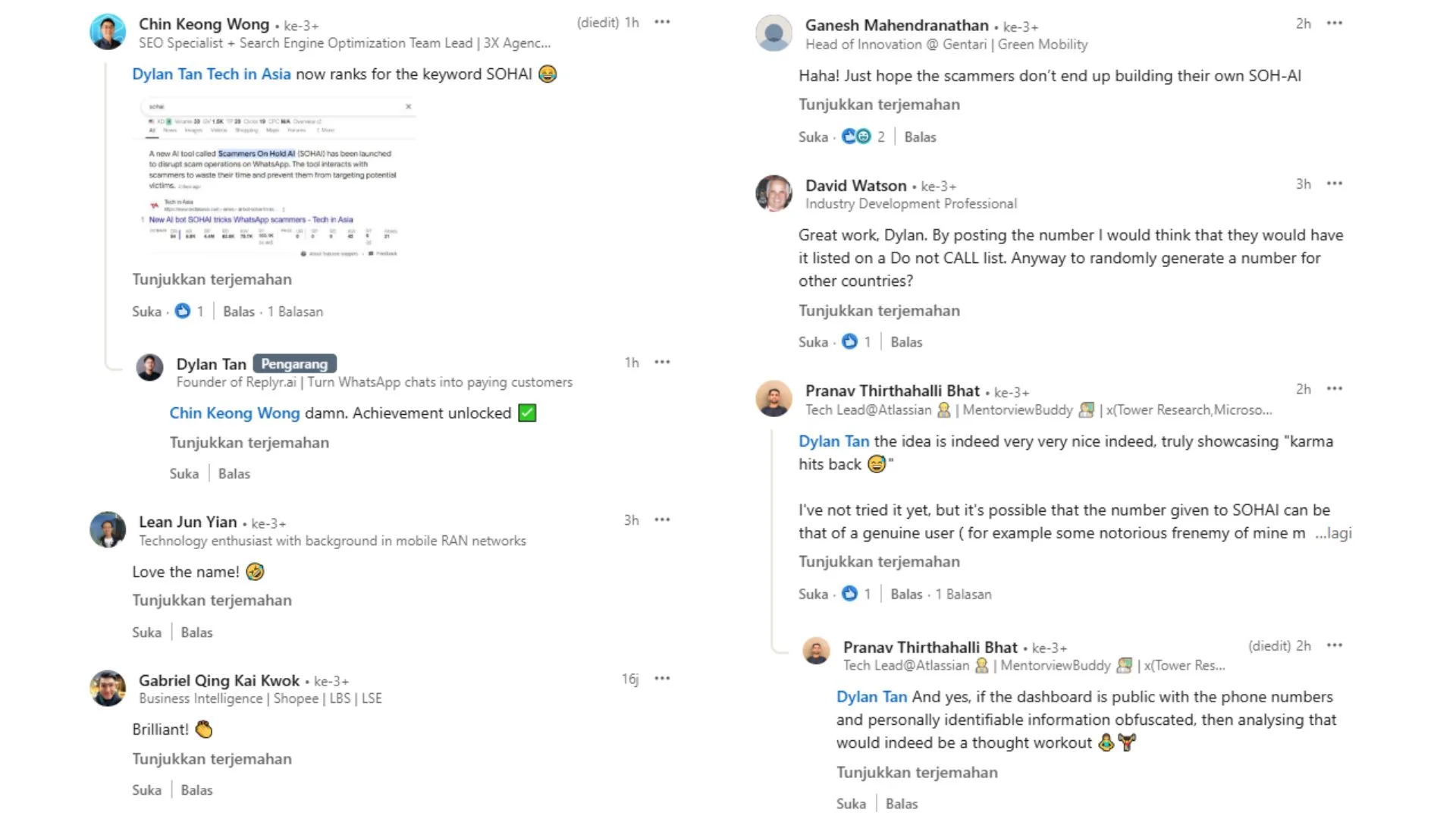Viewport: 1456px width, 819px height.
Task: Click reaction icons on Ganesh's comment
Action: click(x=856, y=136)
